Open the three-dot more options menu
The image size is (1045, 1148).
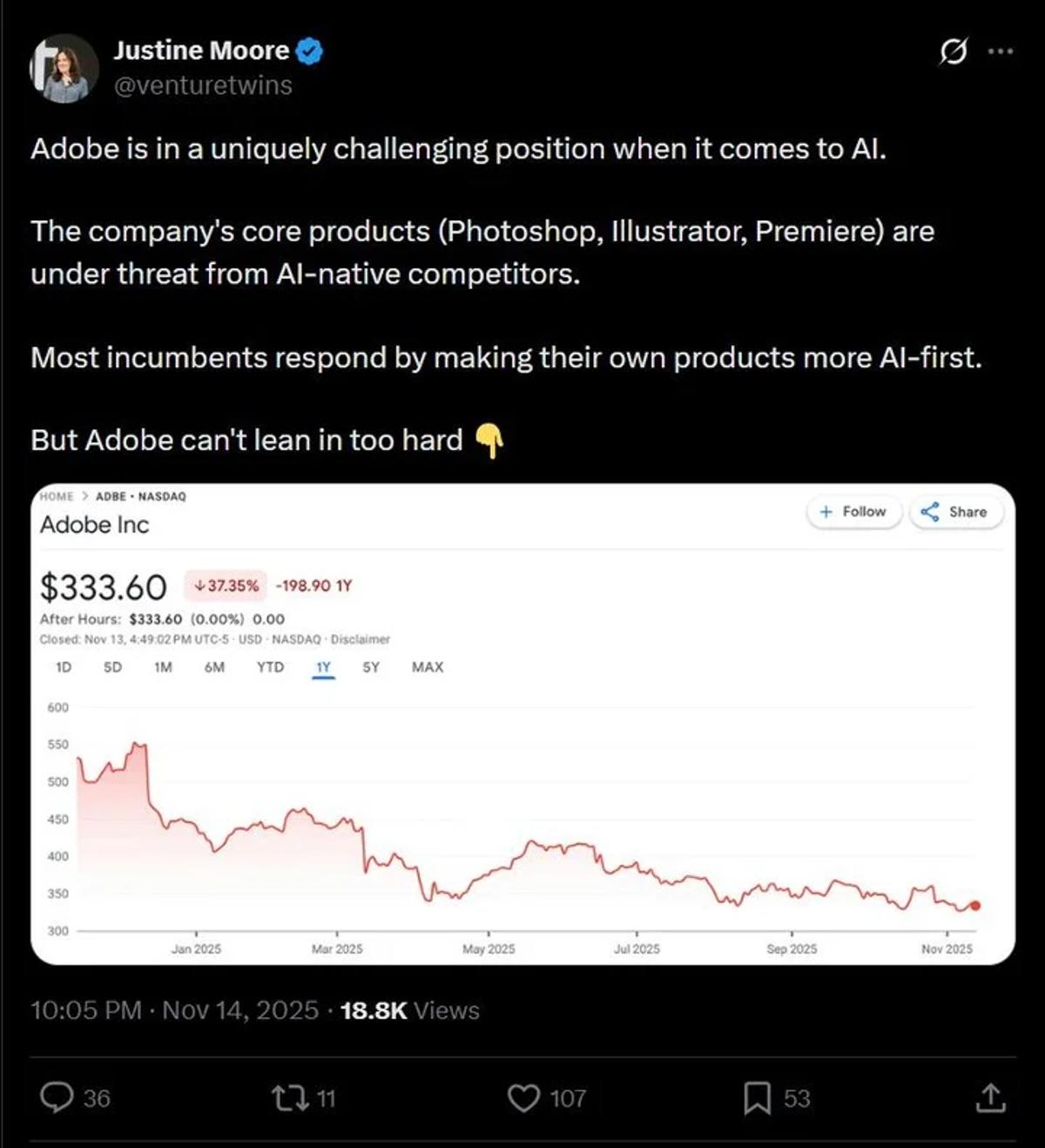[1001, 51]
